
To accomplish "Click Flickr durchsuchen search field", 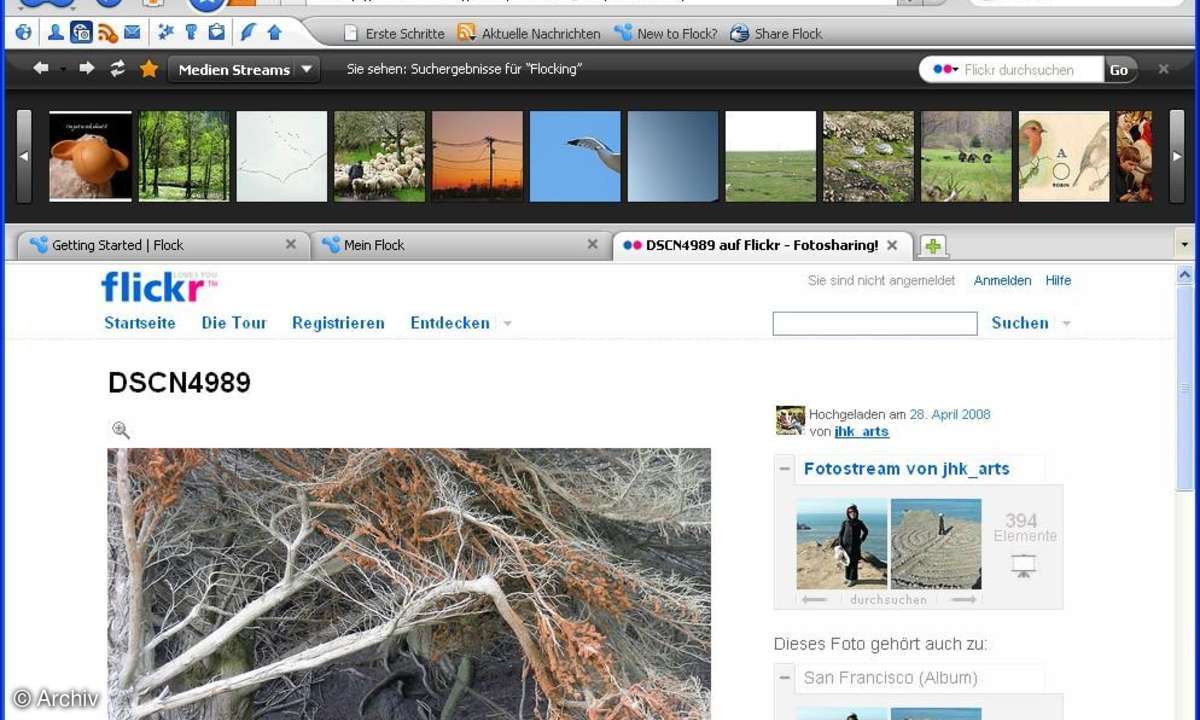I will pyautogui.click(x=1031, y=69).
